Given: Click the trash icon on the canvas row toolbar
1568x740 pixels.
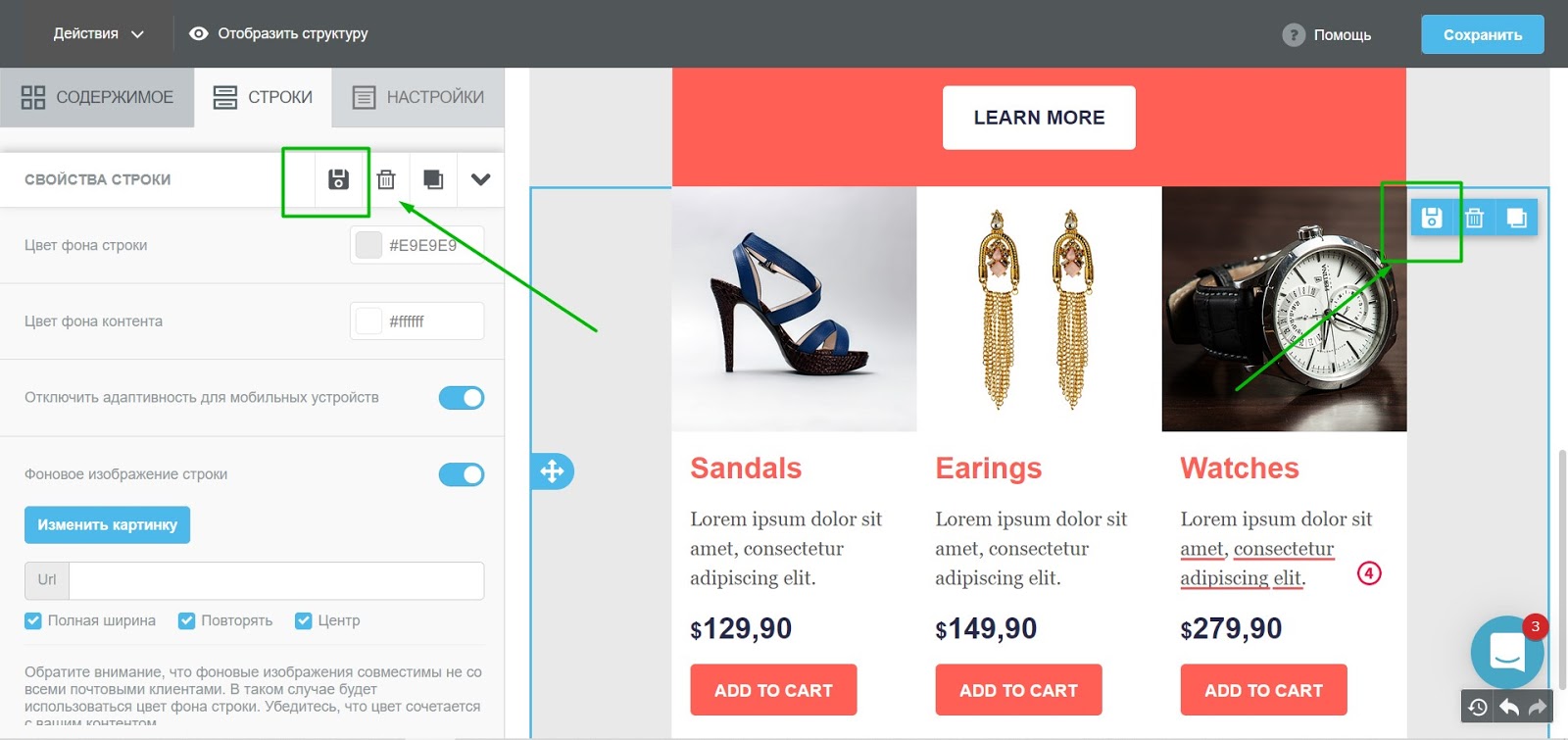Looking at the screenshot, I should [1474, 218].
